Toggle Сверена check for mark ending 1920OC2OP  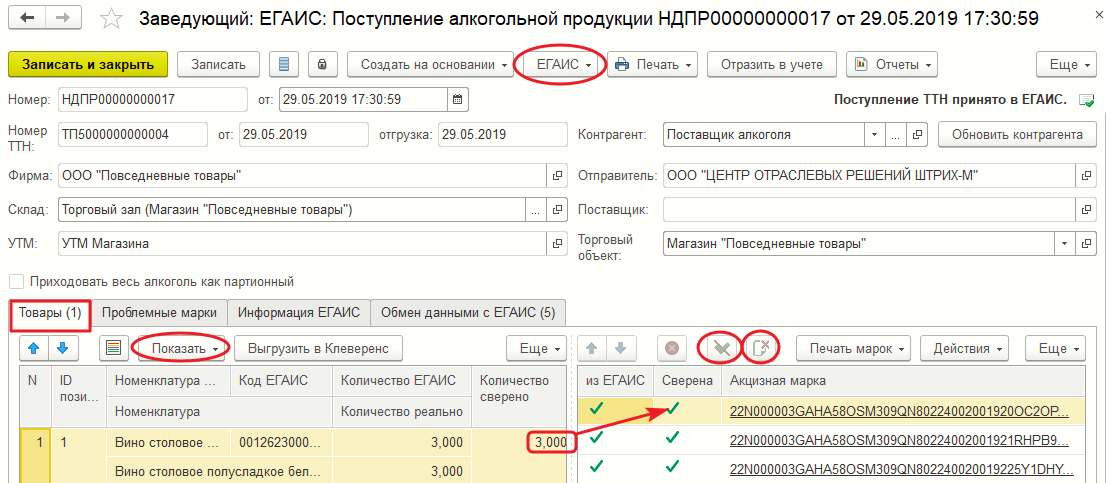tap(674, 408)
